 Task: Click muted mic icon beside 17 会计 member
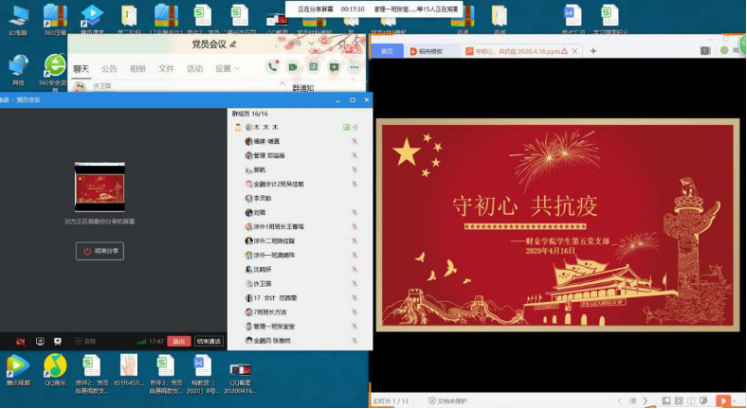[x=354, y=298]
